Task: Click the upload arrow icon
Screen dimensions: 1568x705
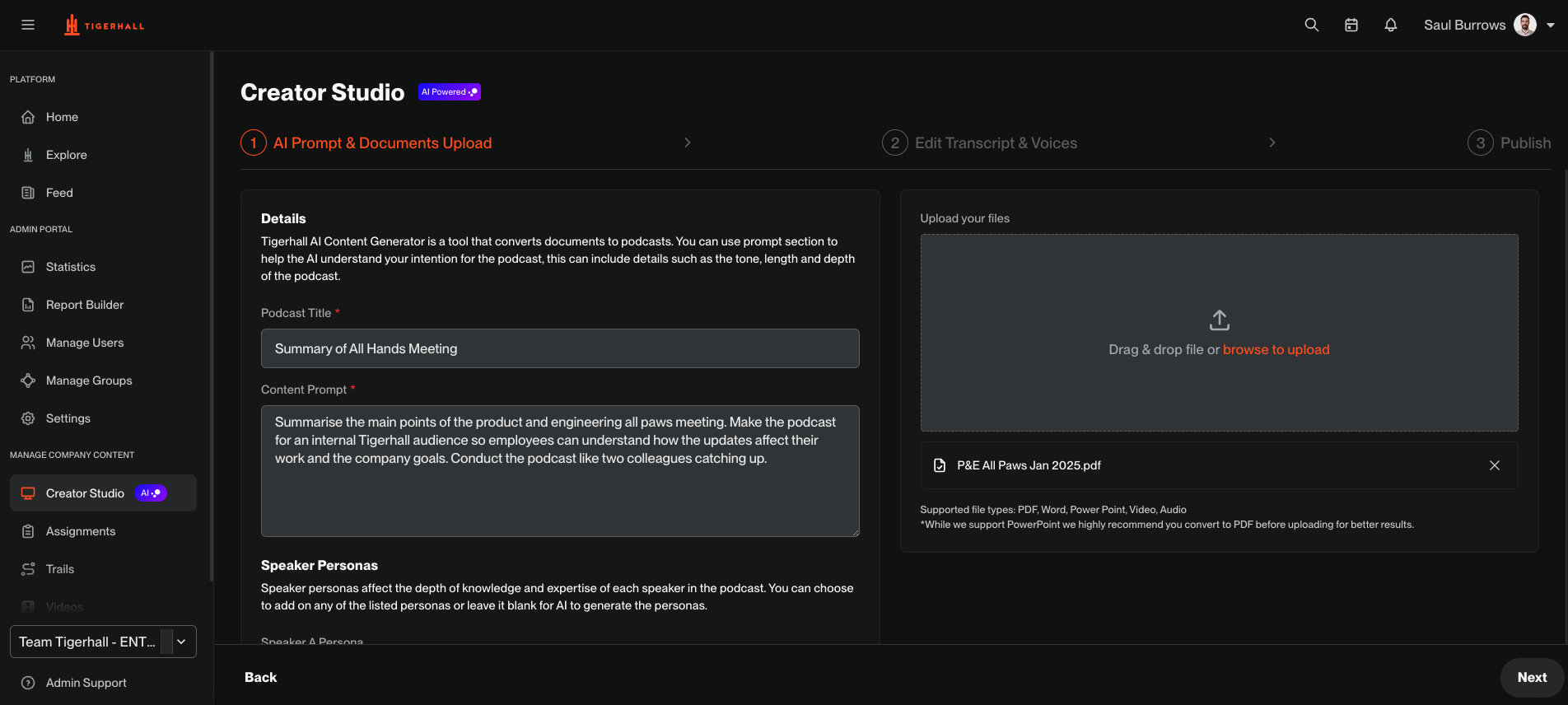Action: (1220, 320)
